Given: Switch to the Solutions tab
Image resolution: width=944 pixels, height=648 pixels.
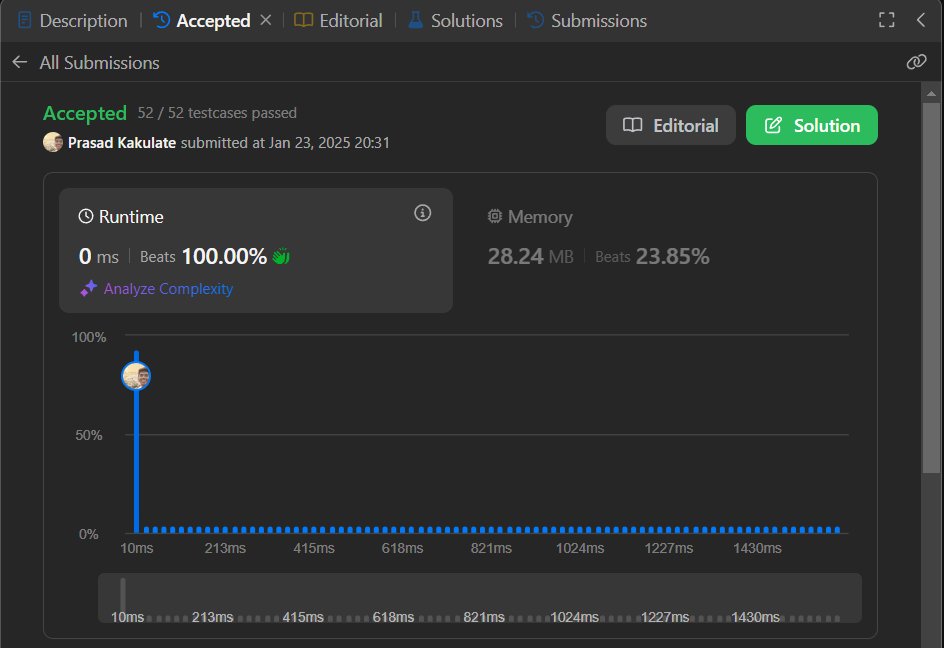Looking at the screenshot, I should pos(455,20).
